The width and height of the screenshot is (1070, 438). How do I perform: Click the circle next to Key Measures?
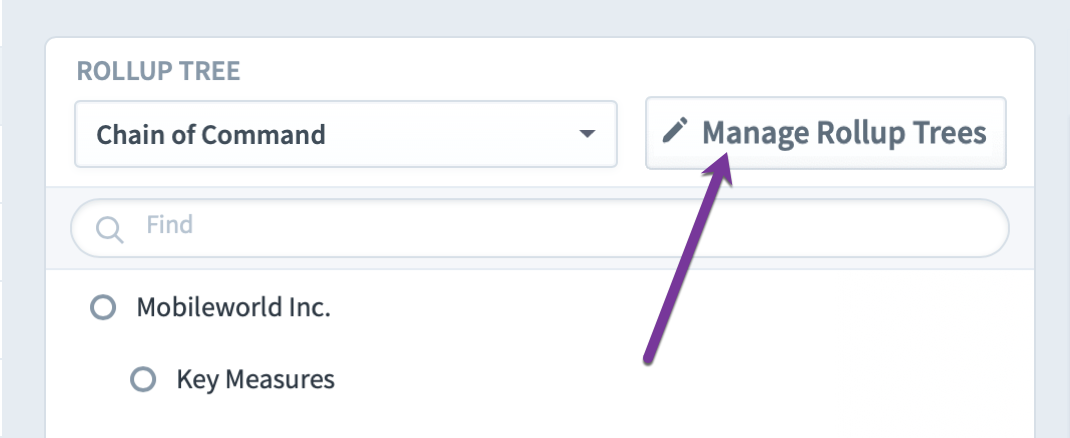[143, 379]
